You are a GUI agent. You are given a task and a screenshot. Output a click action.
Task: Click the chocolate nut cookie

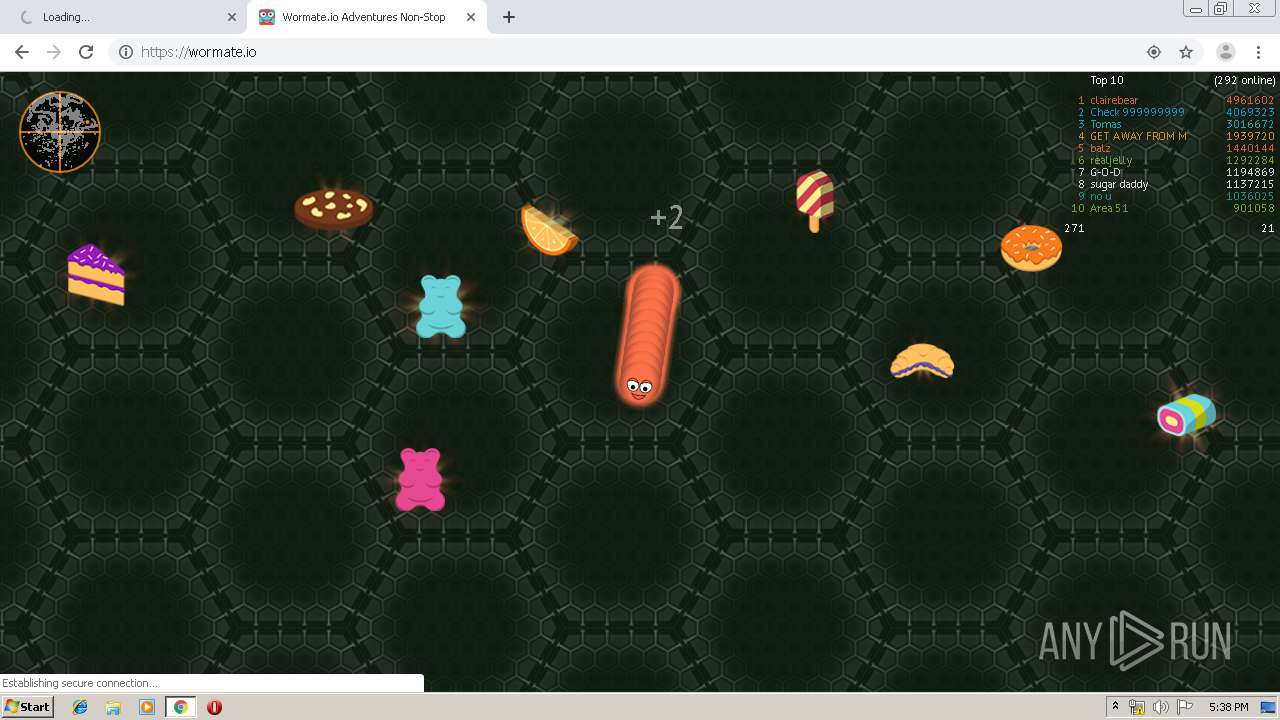point(334,209)
